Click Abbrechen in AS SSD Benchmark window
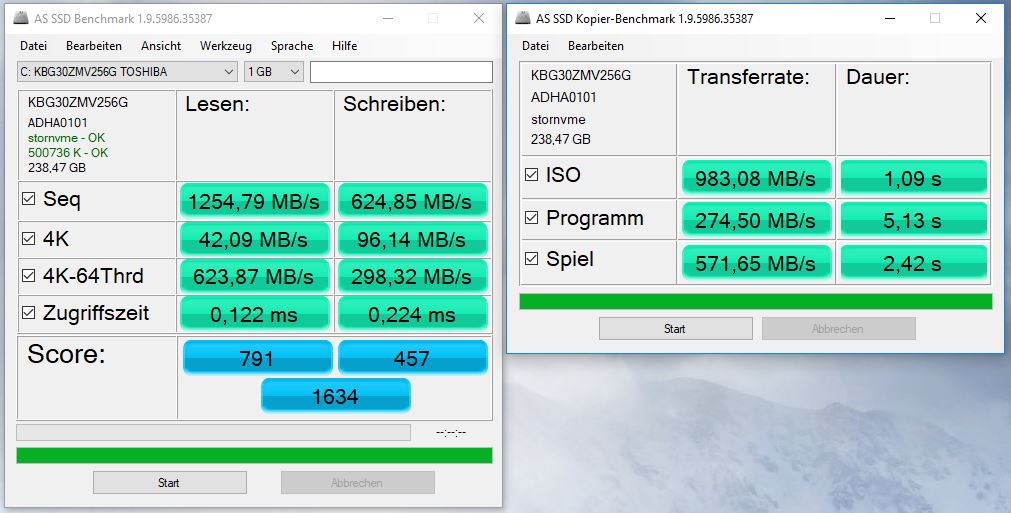This screenshot has width=1011, height=513. pyautogui.click(x=357, y=483)
